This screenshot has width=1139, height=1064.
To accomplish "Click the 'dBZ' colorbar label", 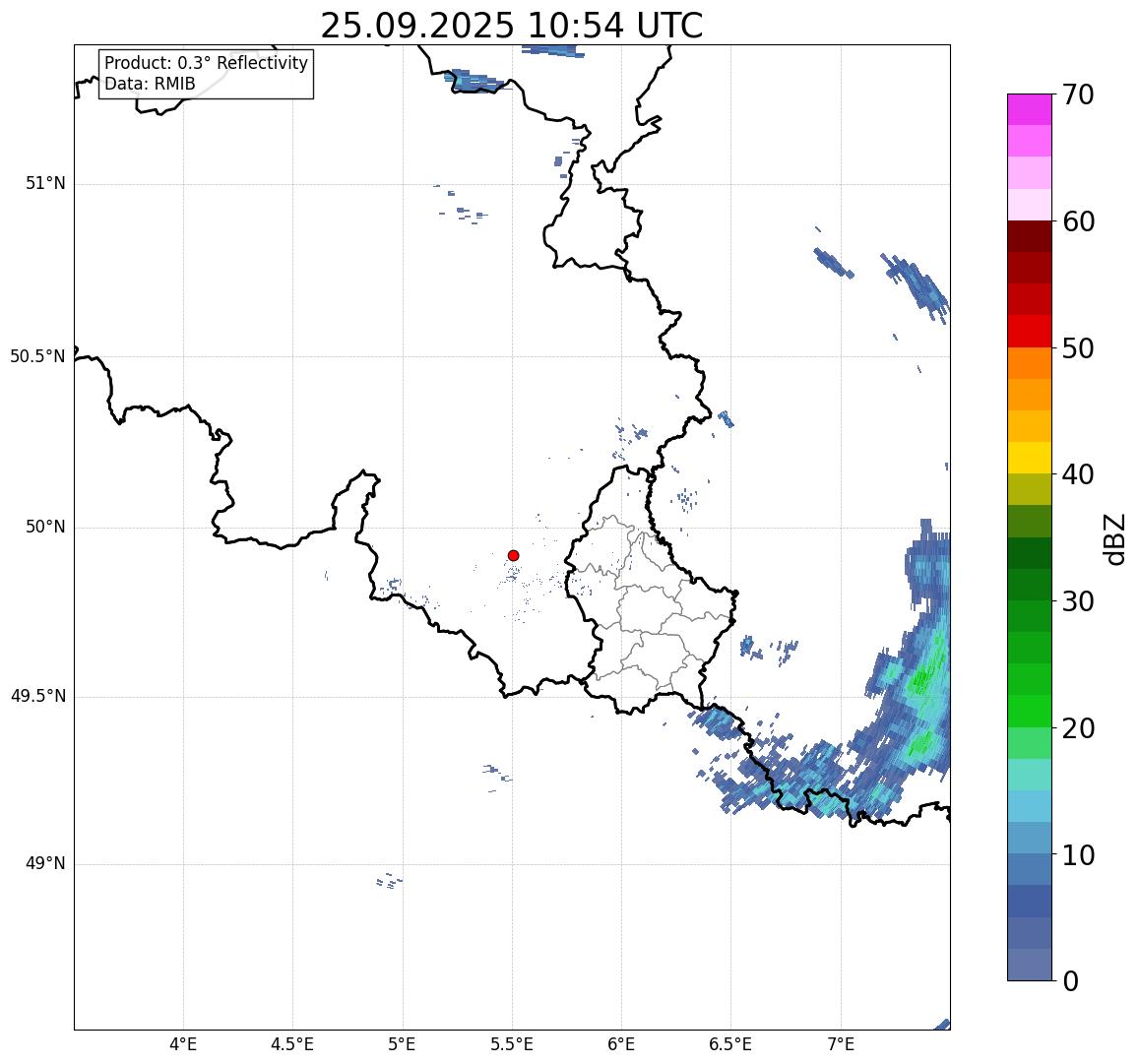I will (x=1114, y=539).
